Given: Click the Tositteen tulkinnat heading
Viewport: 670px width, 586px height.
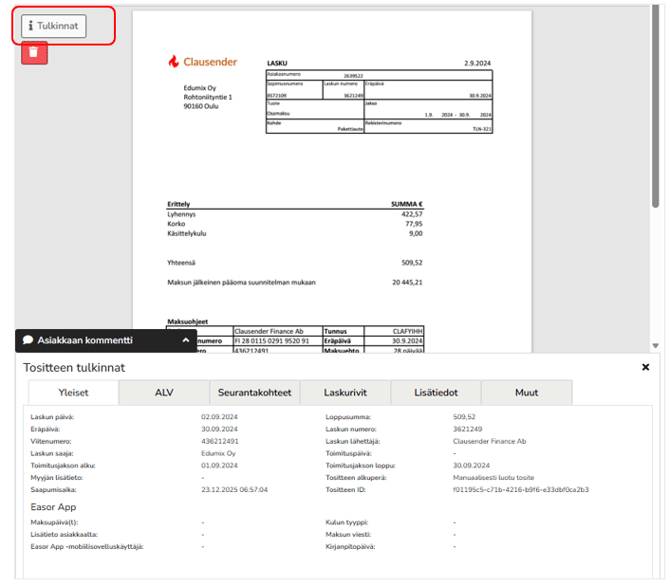Looking at the screenshot, I should pyautogui.click(x=74, y=368).
